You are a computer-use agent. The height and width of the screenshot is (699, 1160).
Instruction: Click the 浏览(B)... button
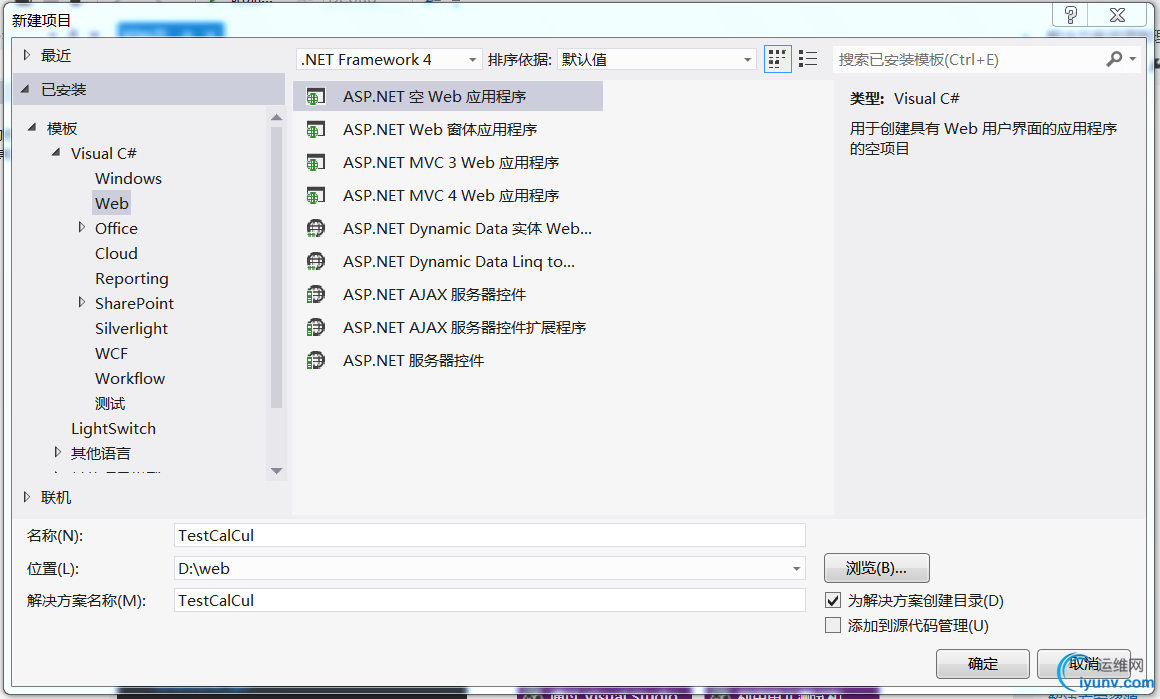pos(877,568)
